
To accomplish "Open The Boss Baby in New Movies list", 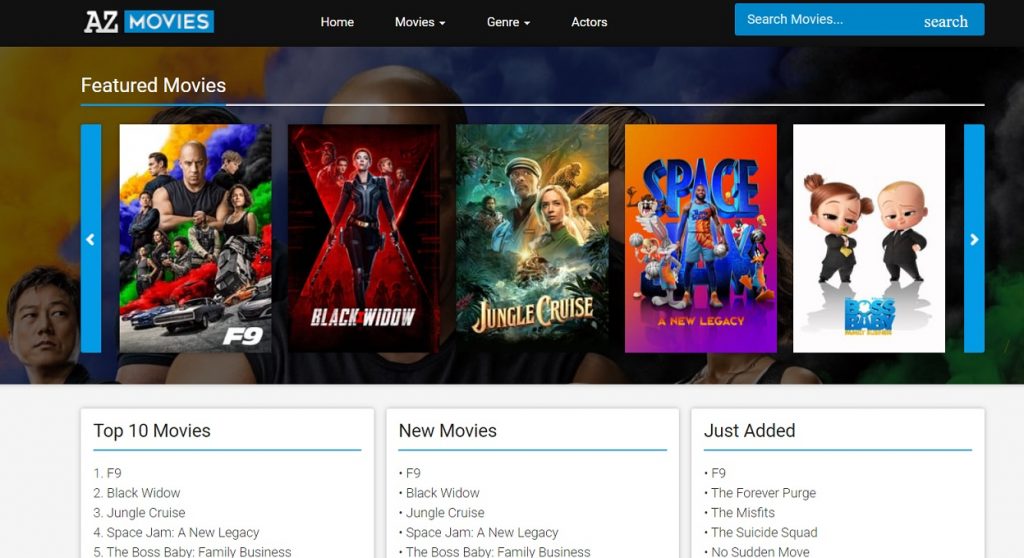I will 498,551.
